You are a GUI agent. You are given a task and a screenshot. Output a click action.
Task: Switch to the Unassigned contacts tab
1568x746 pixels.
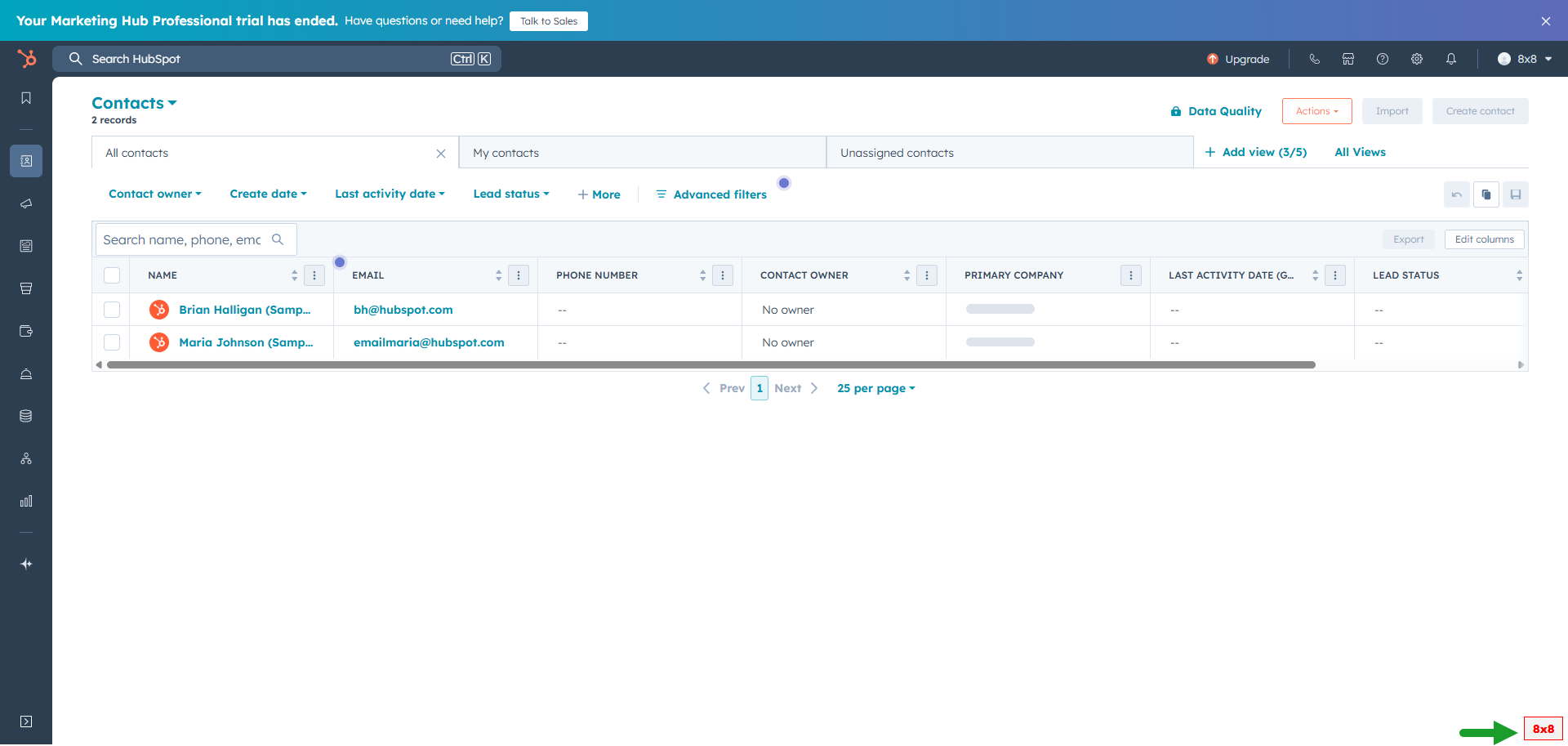point(1010,153)
